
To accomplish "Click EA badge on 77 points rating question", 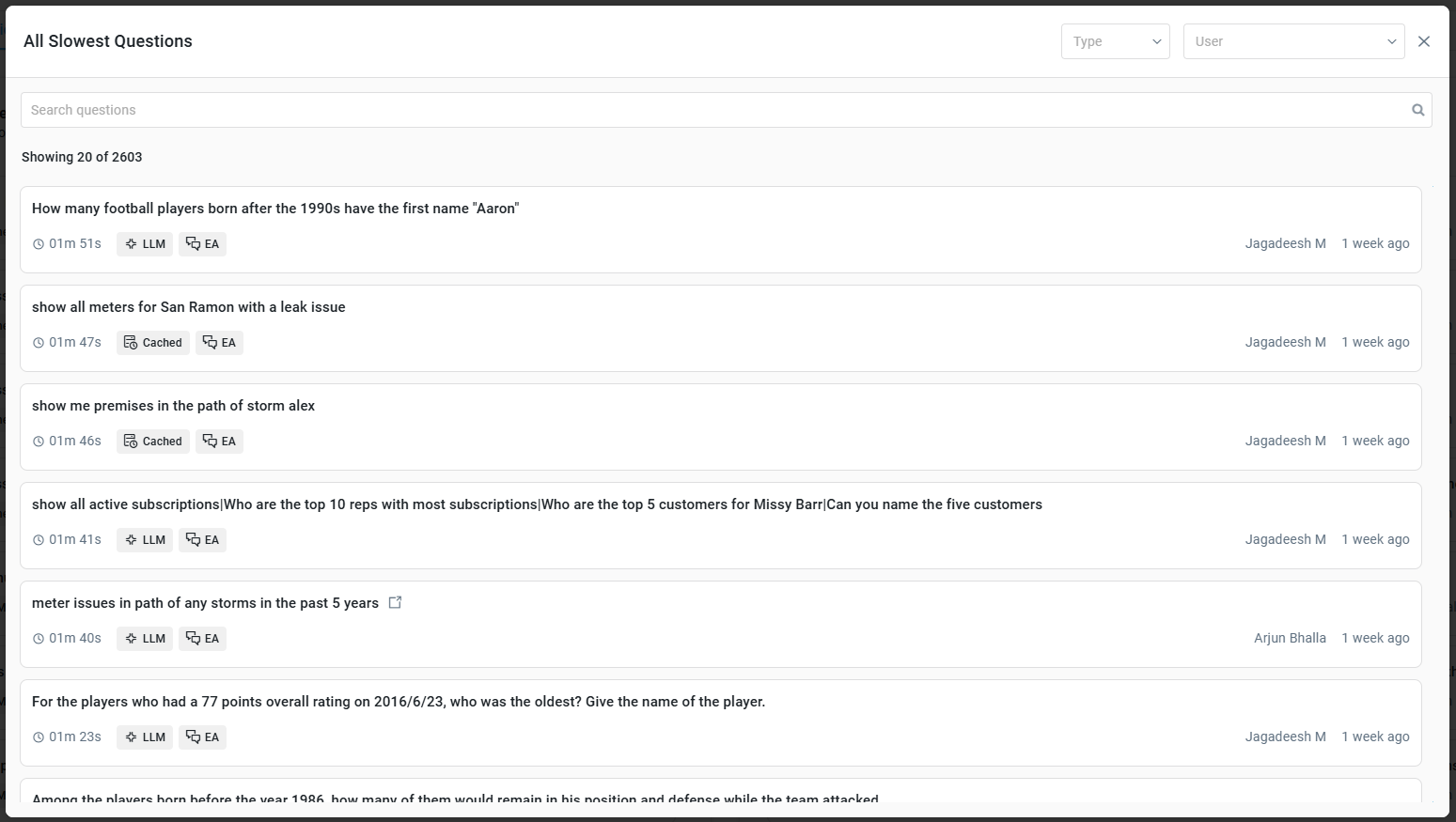I will click(x=202, y=737).
